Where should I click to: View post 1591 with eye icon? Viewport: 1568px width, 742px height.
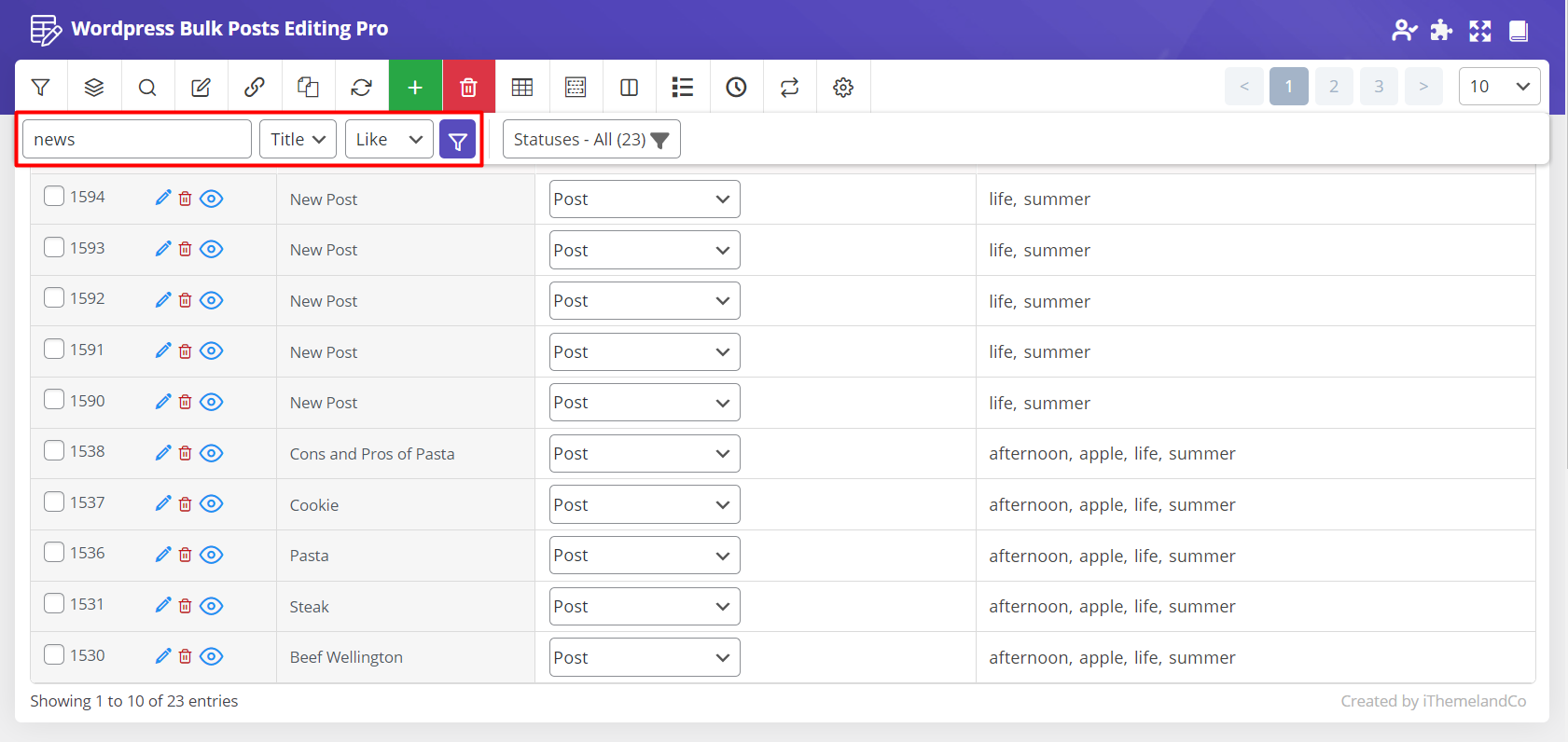click(x=212, y=350)
